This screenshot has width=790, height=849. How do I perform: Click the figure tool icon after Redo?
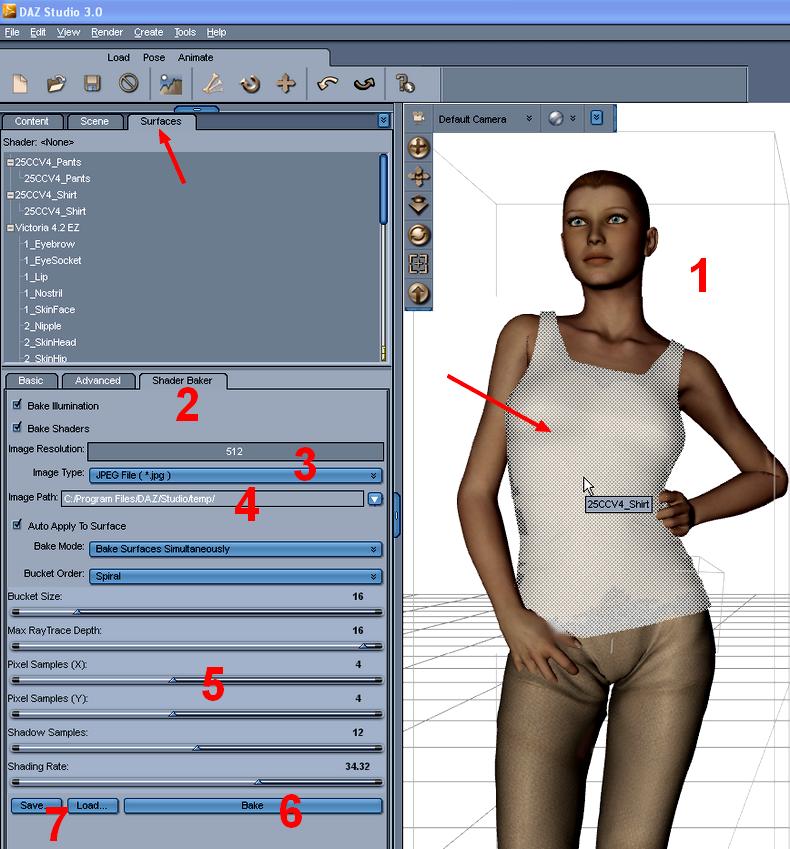[405, 83]
